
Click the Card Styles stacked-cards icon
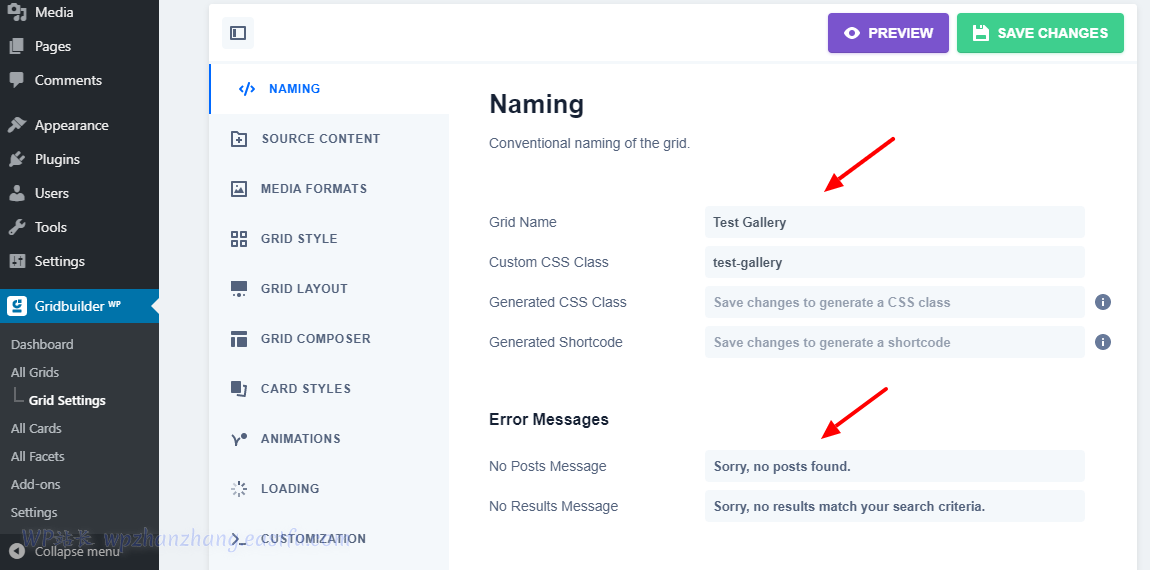click(239, 389)
